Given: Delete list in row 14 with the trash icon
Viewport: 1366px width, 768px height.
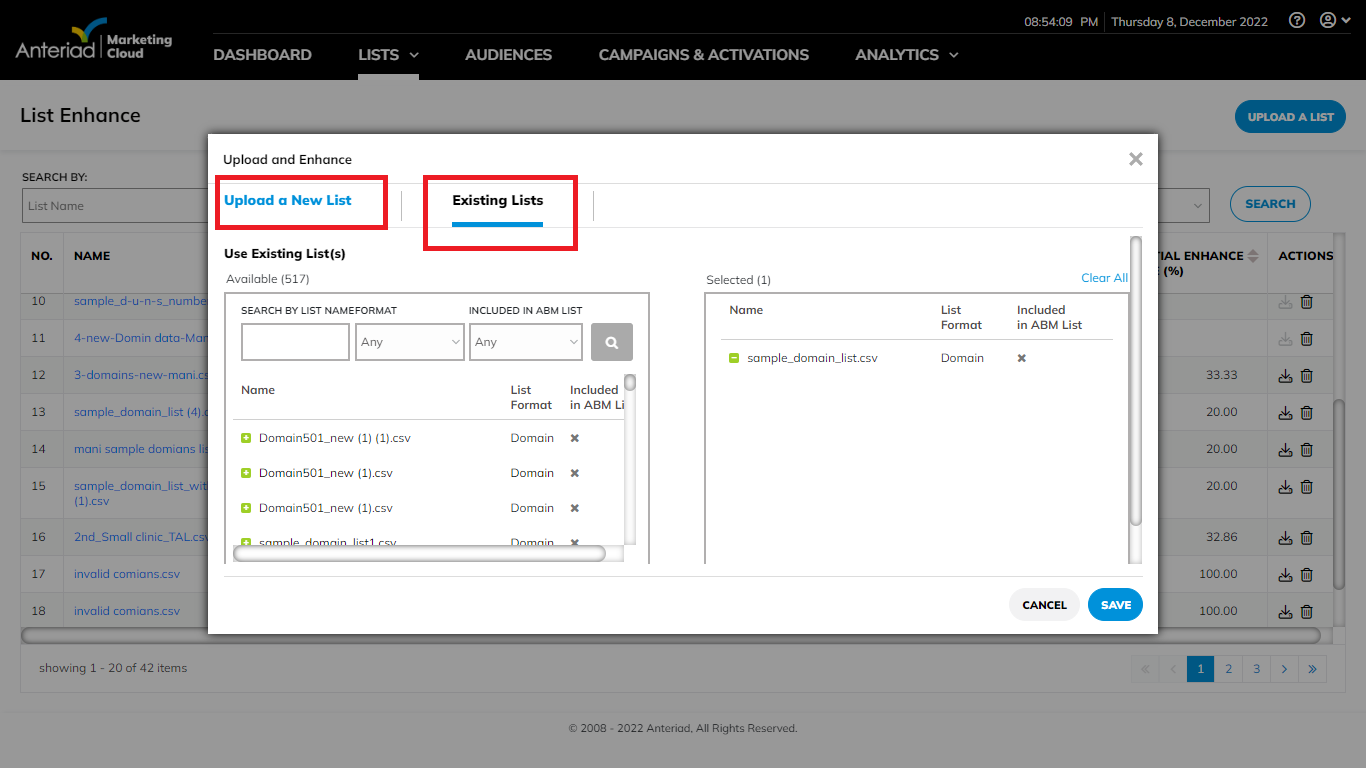Looking at the screenshot, I should pyautogui.click(x=1306, y=449).
